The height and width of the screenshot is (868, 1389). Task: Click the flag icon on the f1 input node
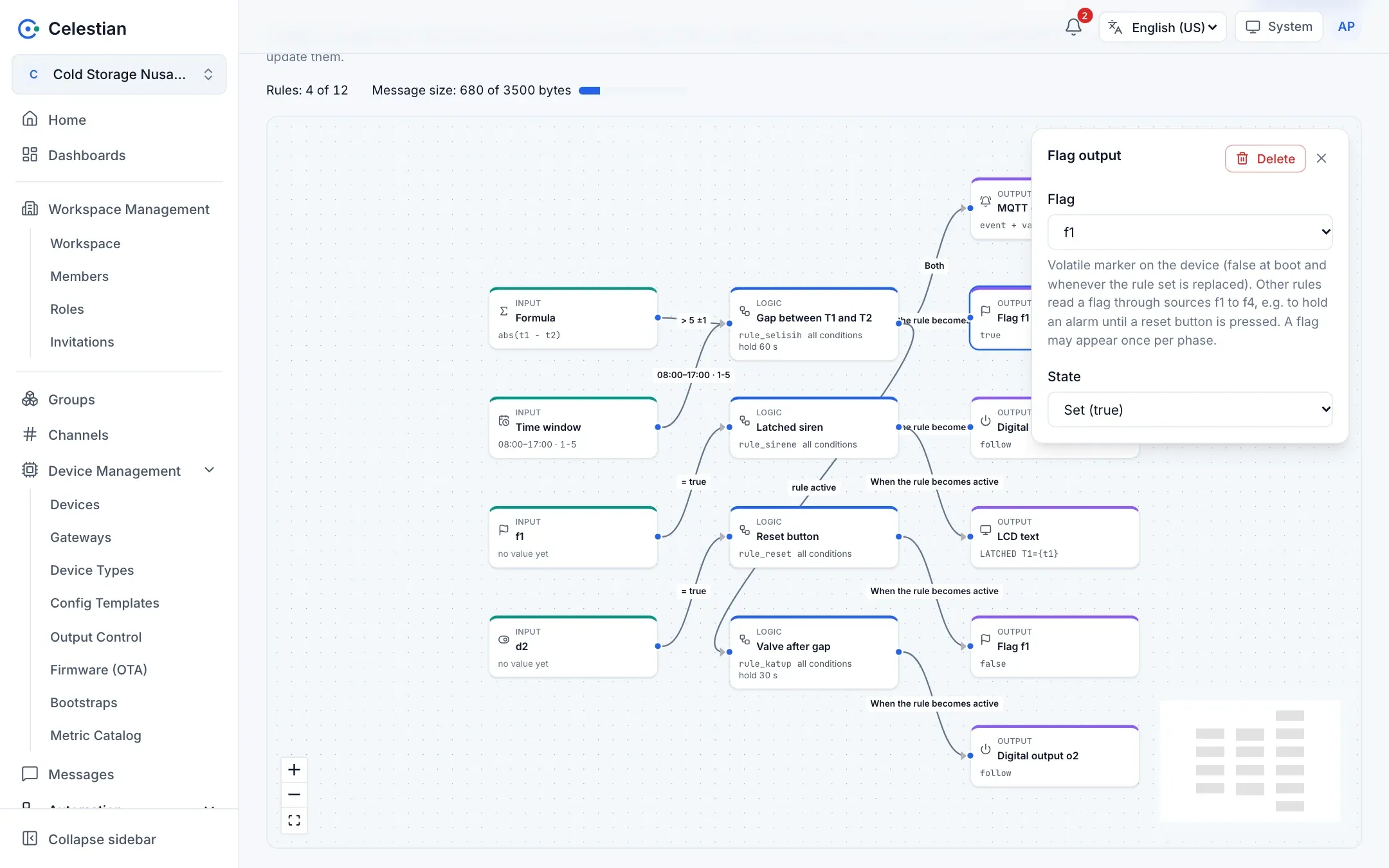click(x=504, y=530)
